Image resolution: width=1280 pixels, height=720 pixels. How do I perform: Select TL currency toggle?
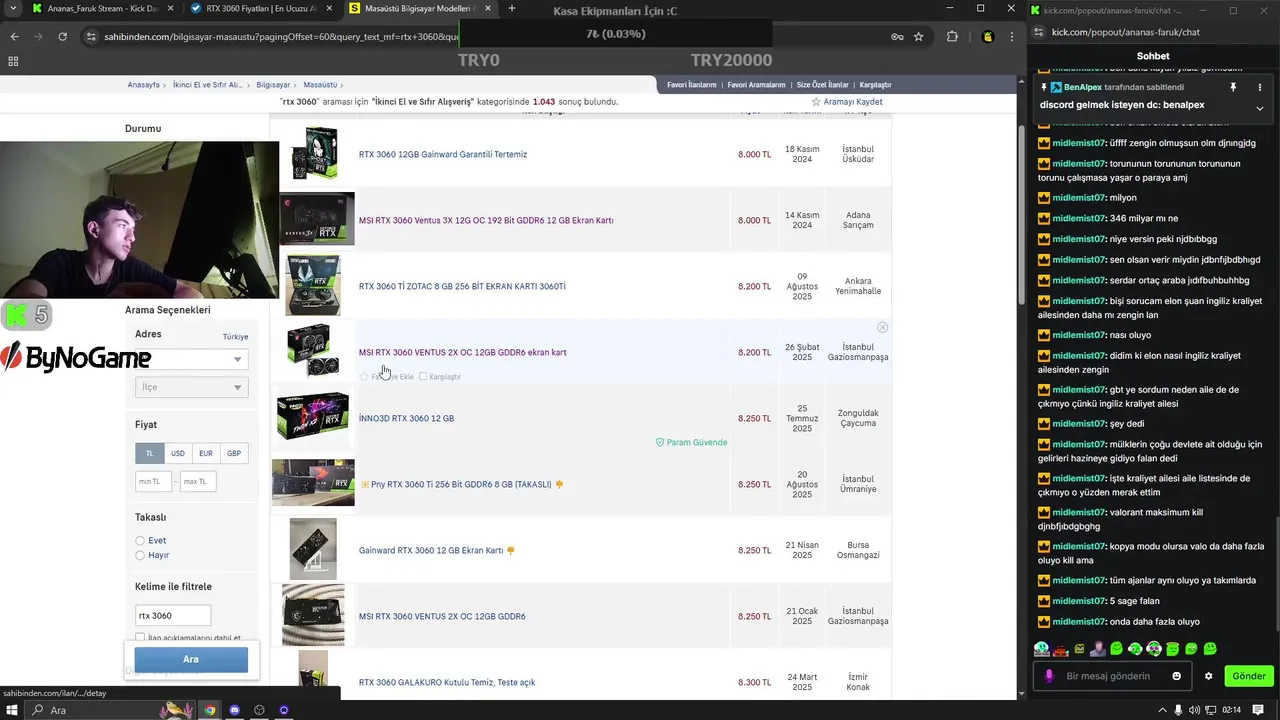149,453
